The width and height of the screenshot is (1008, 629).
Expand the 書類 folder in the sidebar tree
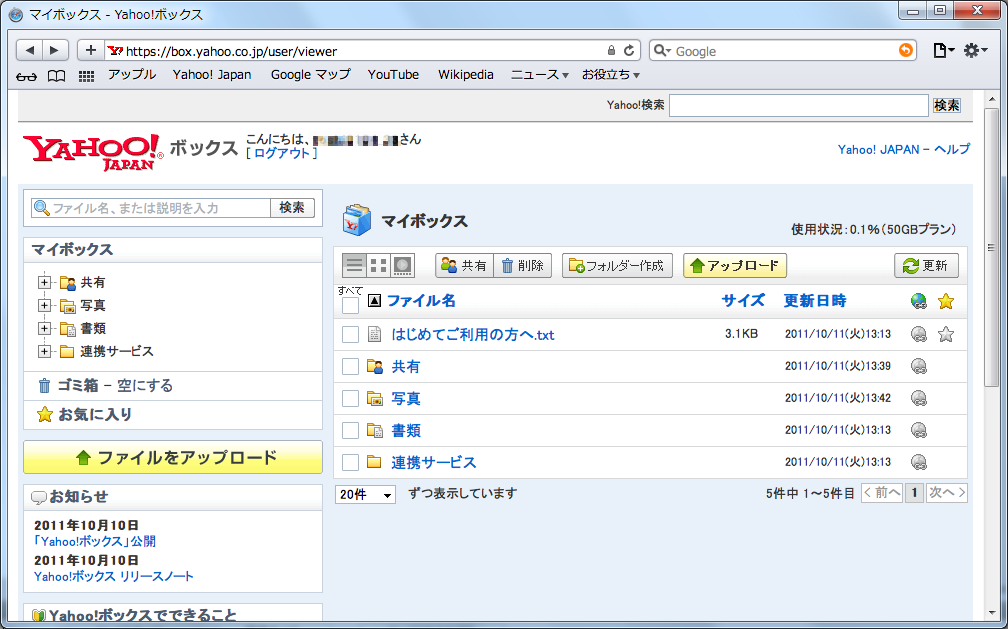click(44, 329)
